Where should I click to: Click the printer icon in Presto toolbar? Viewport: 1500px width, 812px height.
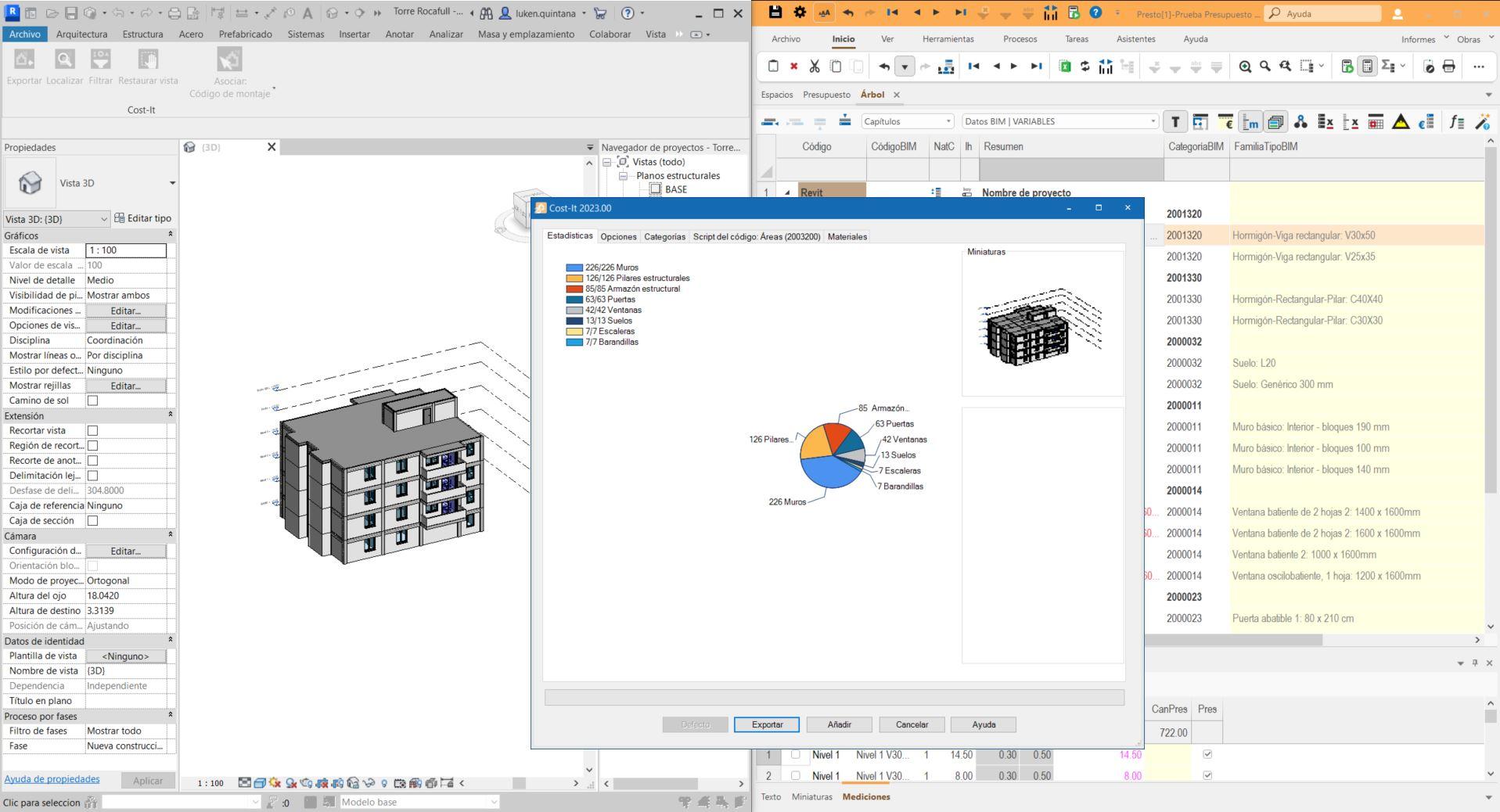pos(1448,66)
